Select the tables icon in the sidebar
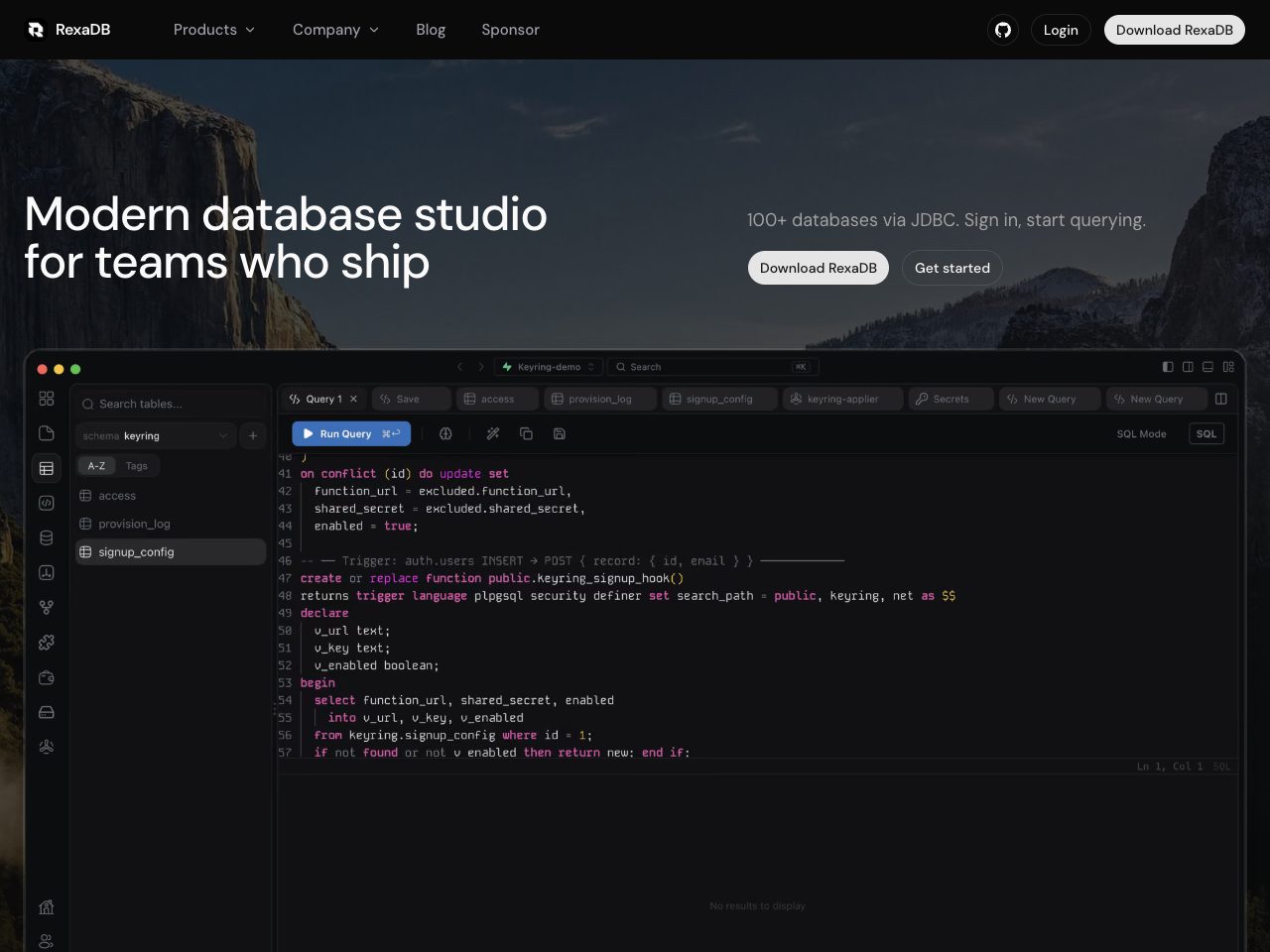 47,468
